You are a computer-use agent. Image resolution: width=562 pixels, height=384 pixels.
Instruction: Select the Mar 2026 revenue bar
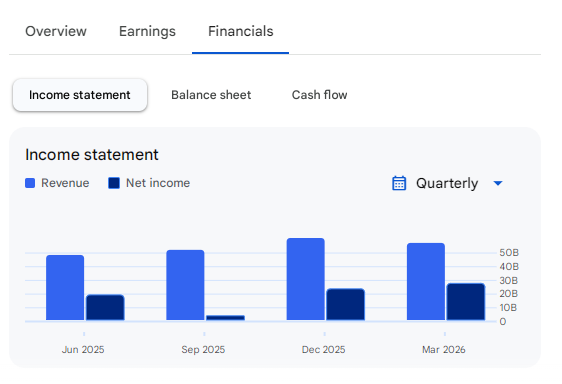pyautogui.click(x=426, y=281)
